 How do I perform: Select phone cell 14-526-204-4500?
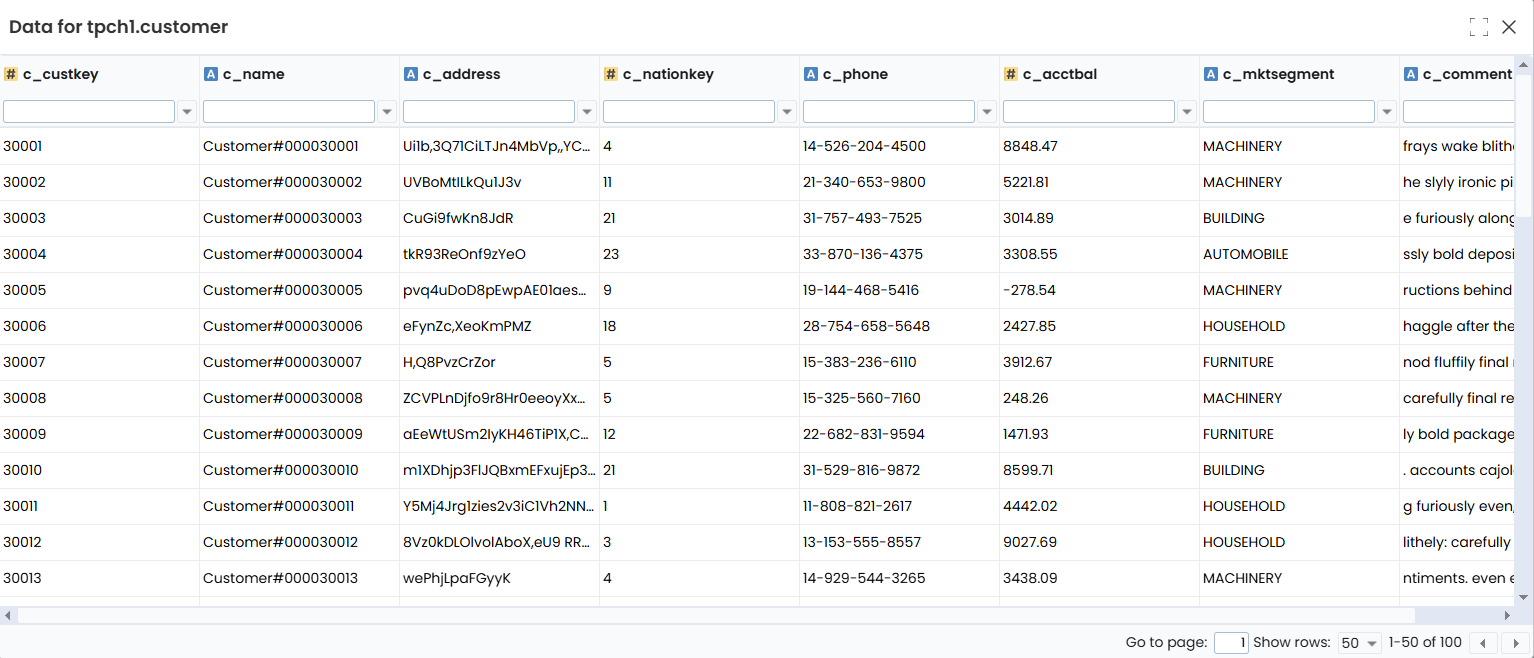pyautogui.click(x=900, y=146)
